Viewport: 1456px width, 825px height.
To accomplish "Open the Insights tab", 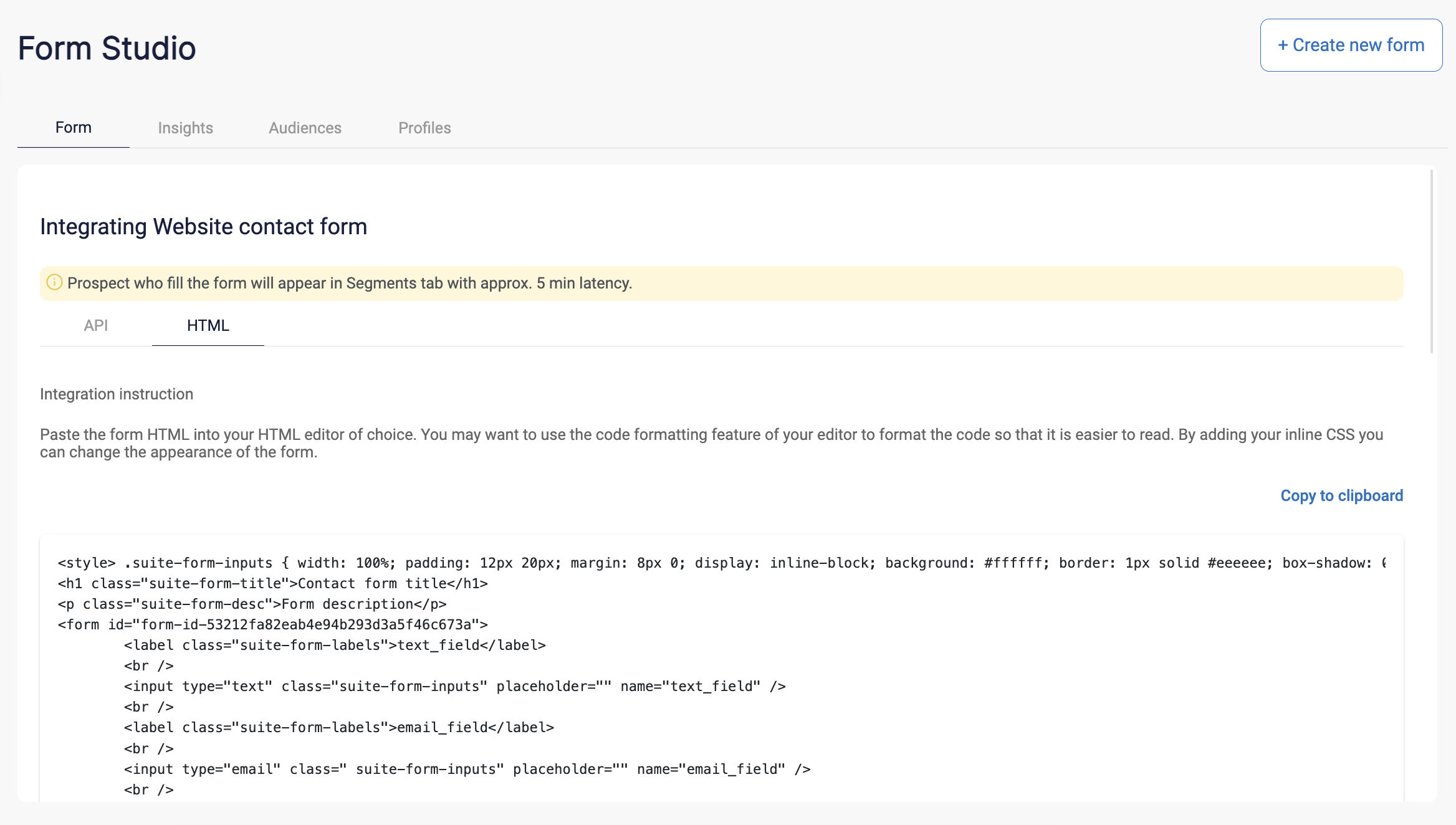I will point(185,128).
